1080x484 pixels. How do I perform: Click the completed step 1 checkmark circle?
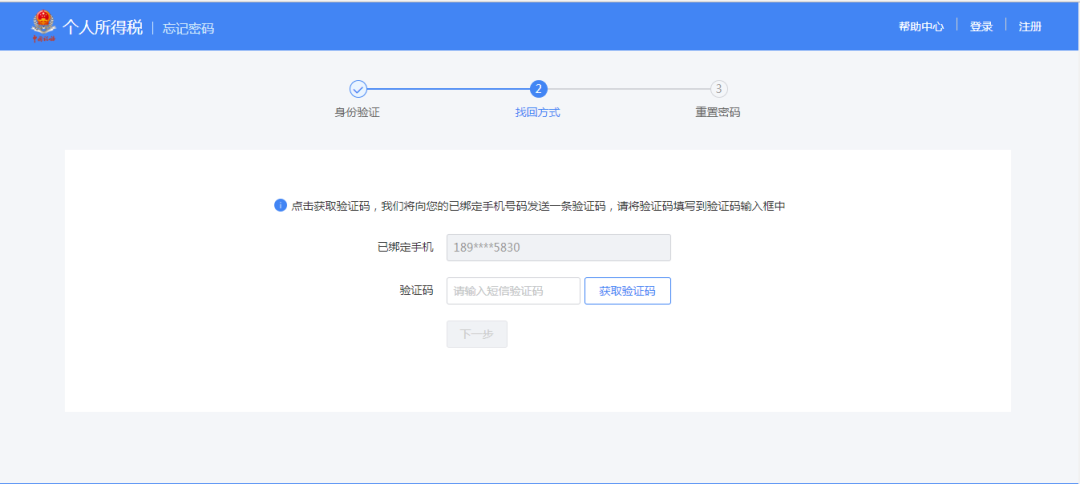coord(358,89)
